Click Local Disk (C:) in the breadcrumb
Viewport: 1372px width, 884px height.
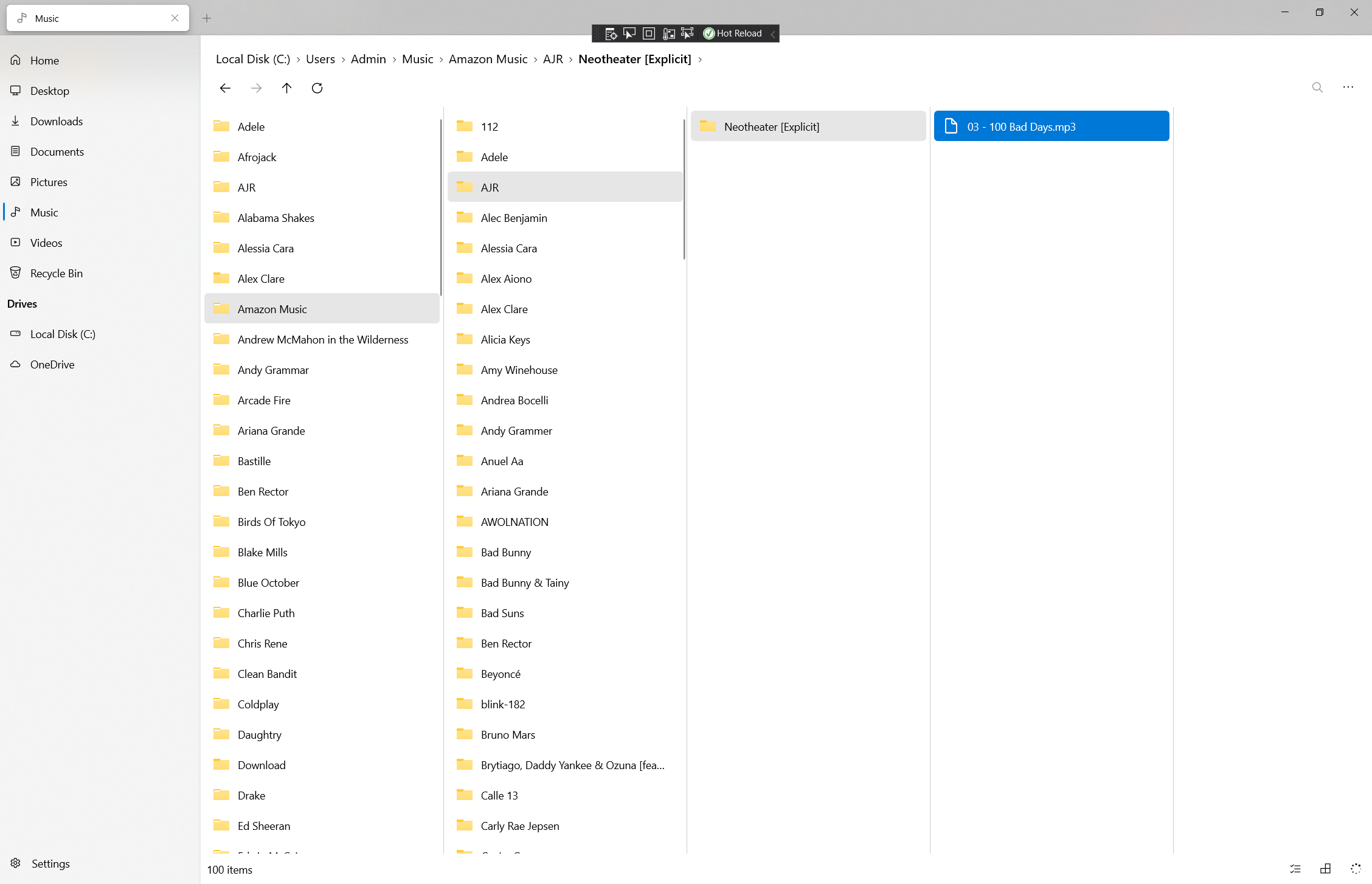click(253, 59)
